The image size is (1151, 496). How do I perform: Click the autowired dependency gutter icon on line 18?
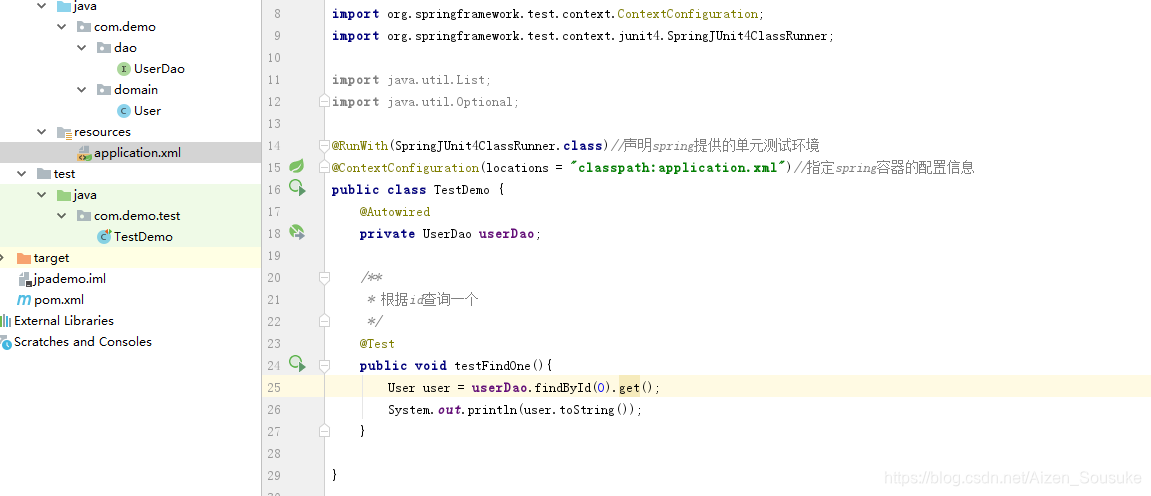(297, 233)
